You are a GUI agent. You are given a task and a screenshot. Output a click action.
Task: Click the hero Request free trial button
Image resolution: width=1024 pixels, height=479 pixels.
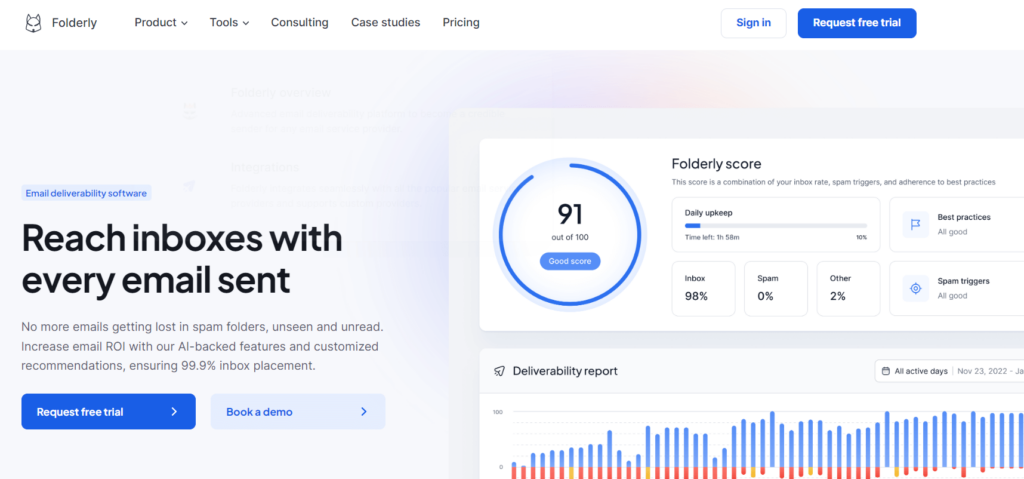click(108, 412)
